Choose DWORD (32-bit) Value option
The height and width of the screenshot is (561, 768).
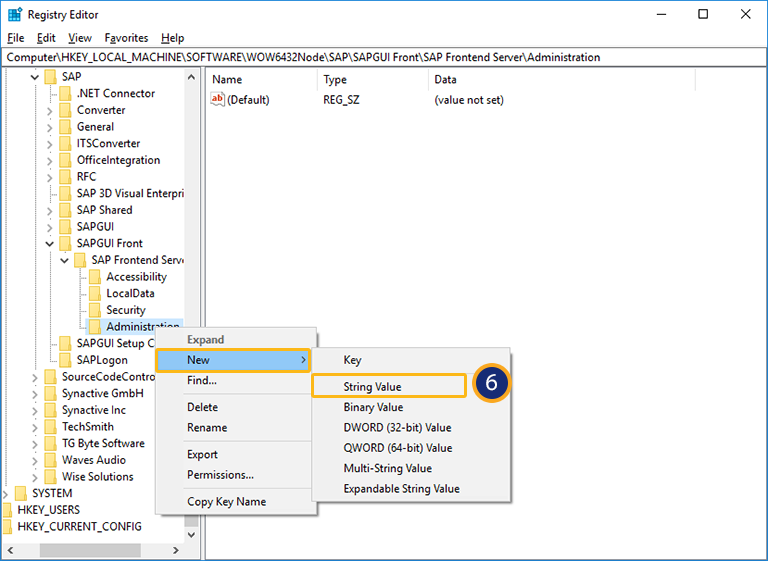[397, 428]
